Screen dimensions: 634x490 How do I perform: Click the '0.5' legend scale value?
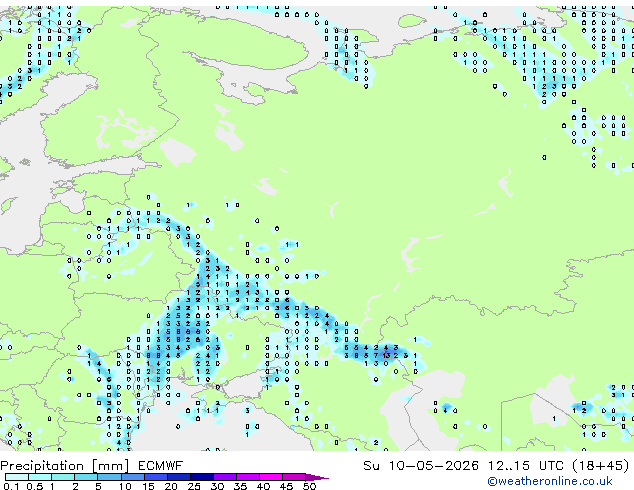(x=35, y=486)
